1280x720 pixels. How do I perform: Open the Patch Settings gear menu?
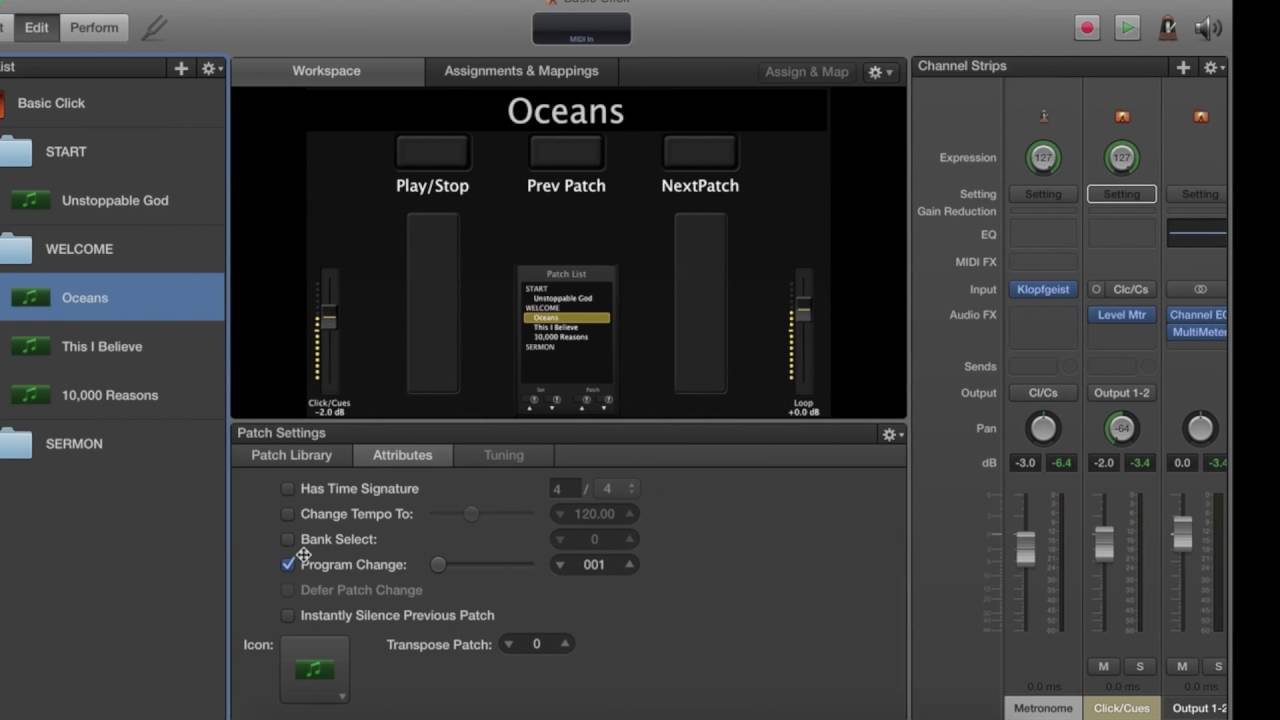892,434
